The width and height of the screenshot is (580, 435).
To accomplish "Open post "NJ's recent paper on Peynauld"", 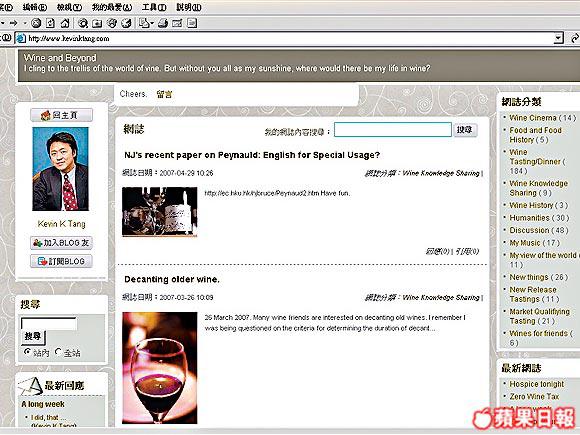I will click(252, 155).
